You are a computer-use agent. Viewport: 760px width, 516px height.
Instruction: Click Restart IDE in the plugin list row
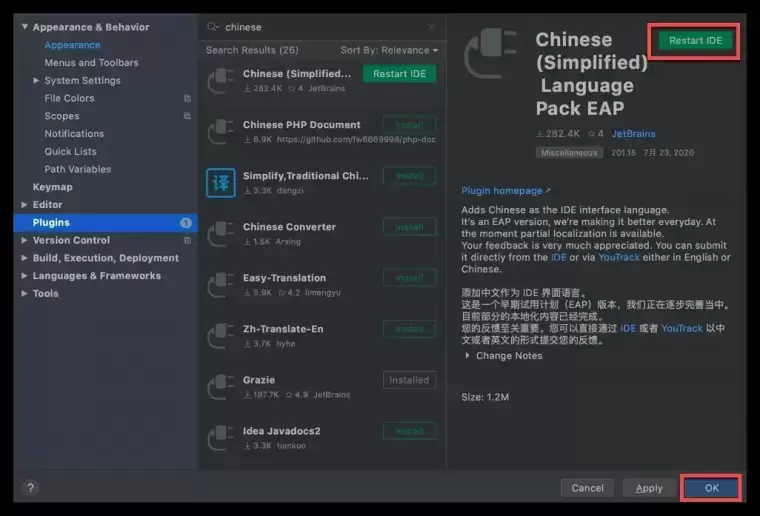(399, 74)
